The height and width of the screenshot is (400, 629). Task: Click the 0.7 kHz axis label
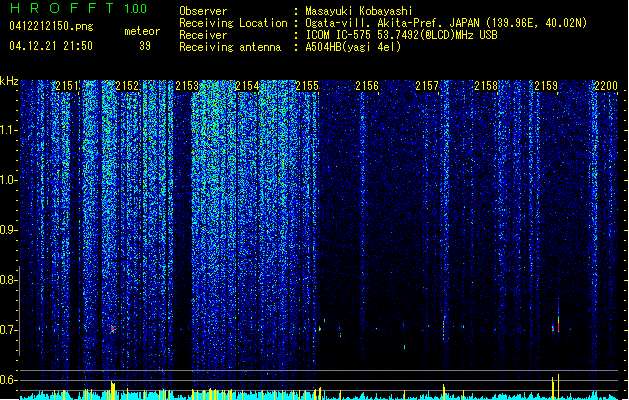[8, 330]
